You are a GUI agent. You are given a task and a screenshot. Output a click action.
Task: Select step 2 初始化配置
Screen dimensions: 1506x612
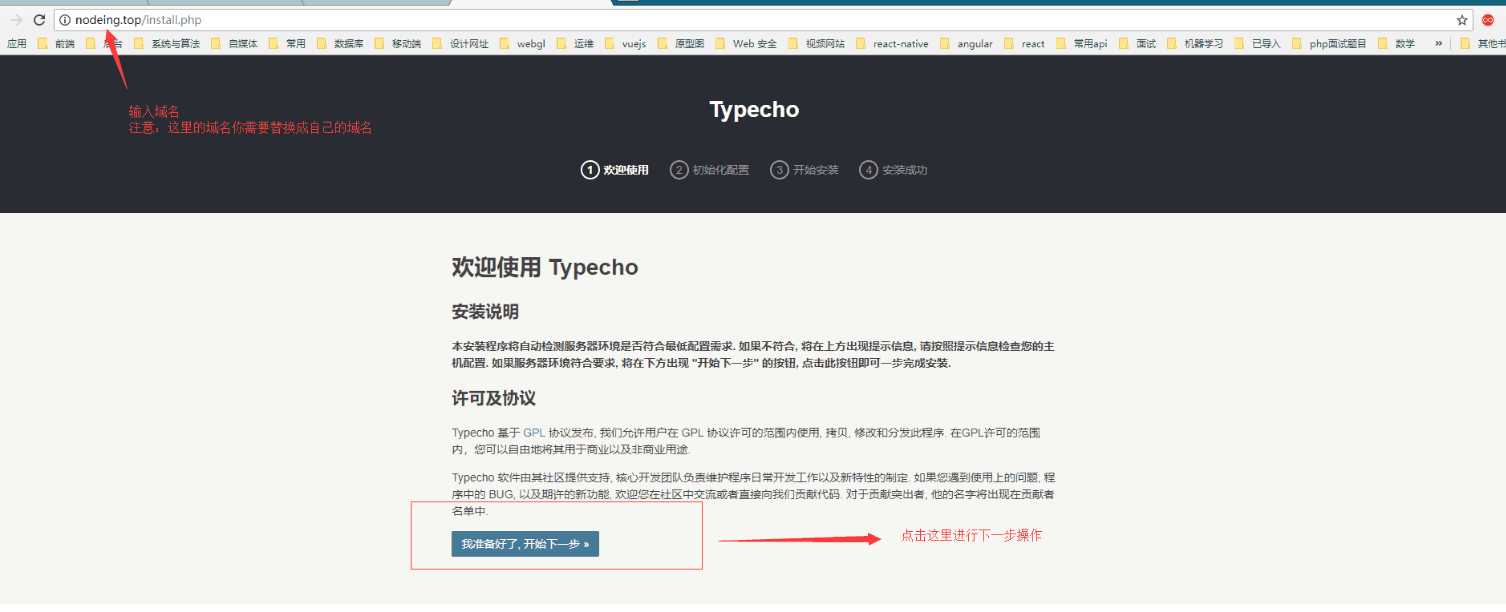point(710,170)
